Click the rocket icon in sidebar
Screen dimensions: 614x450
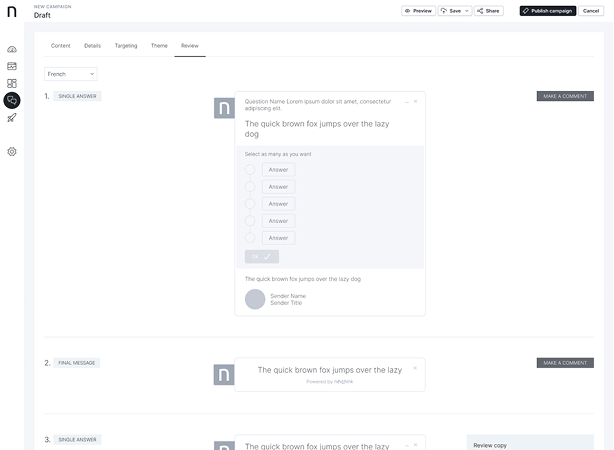point(12,118)
